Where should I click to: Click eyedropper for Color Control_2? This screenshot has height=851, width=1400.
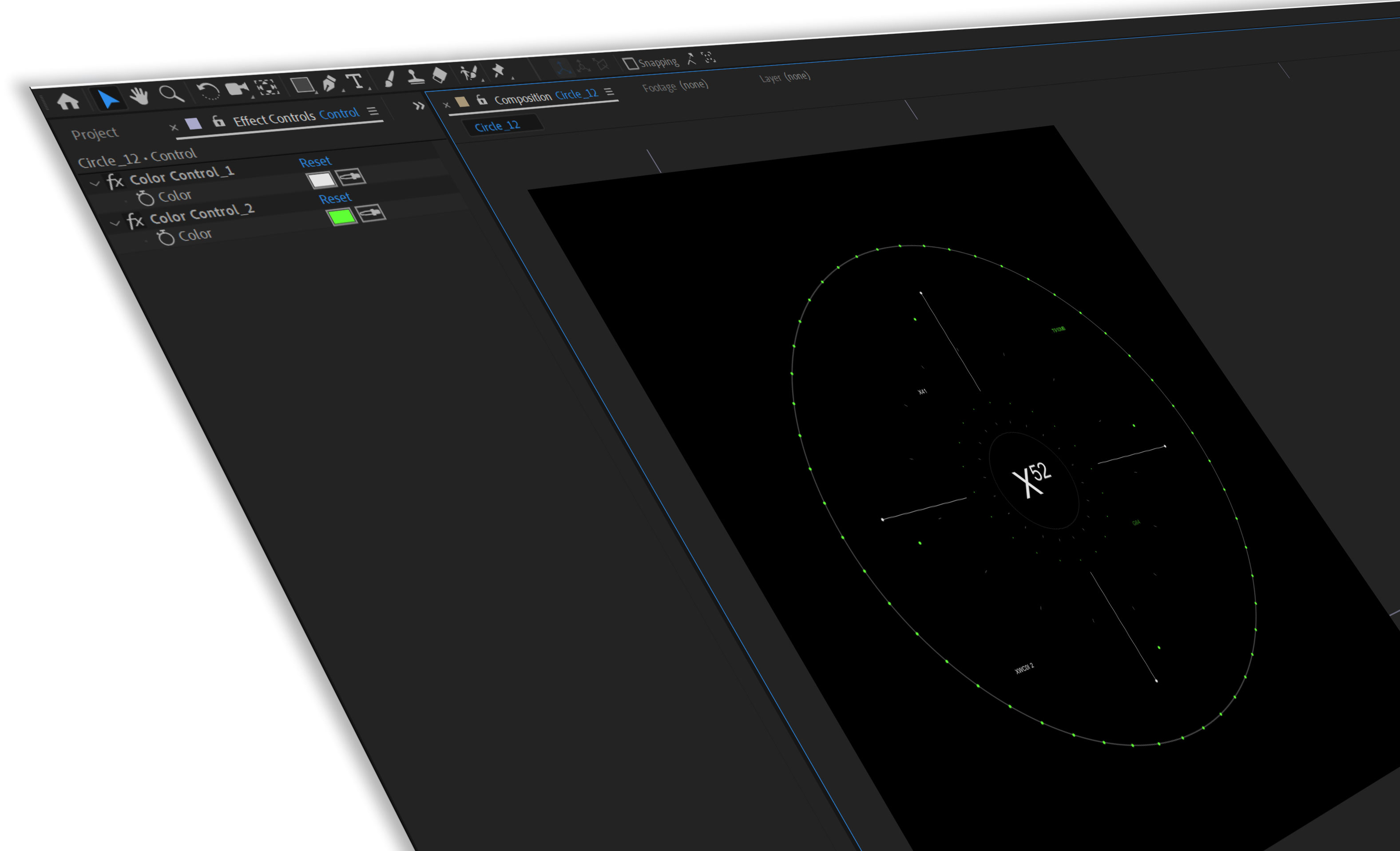(x=371, y=213)
